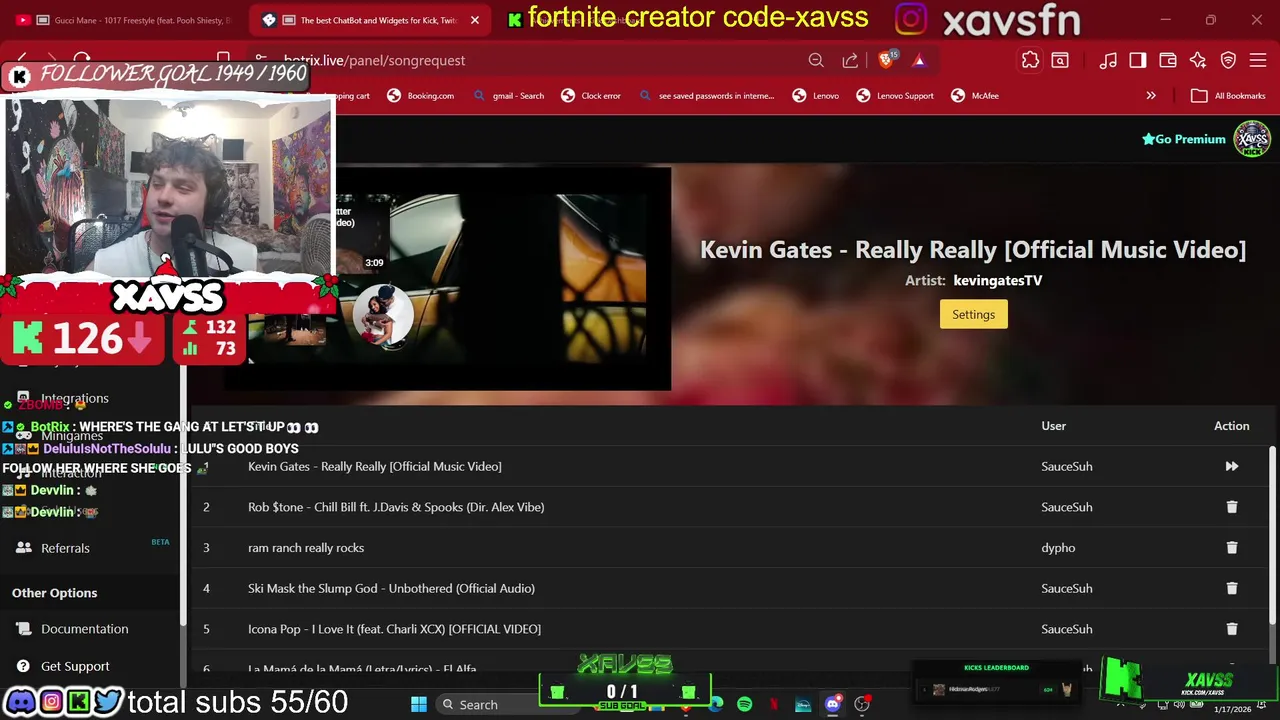This screenshot has width=1280, height=720.
Task: Click the zoom magnifier icon in the address bar
Action: point(816,60)
